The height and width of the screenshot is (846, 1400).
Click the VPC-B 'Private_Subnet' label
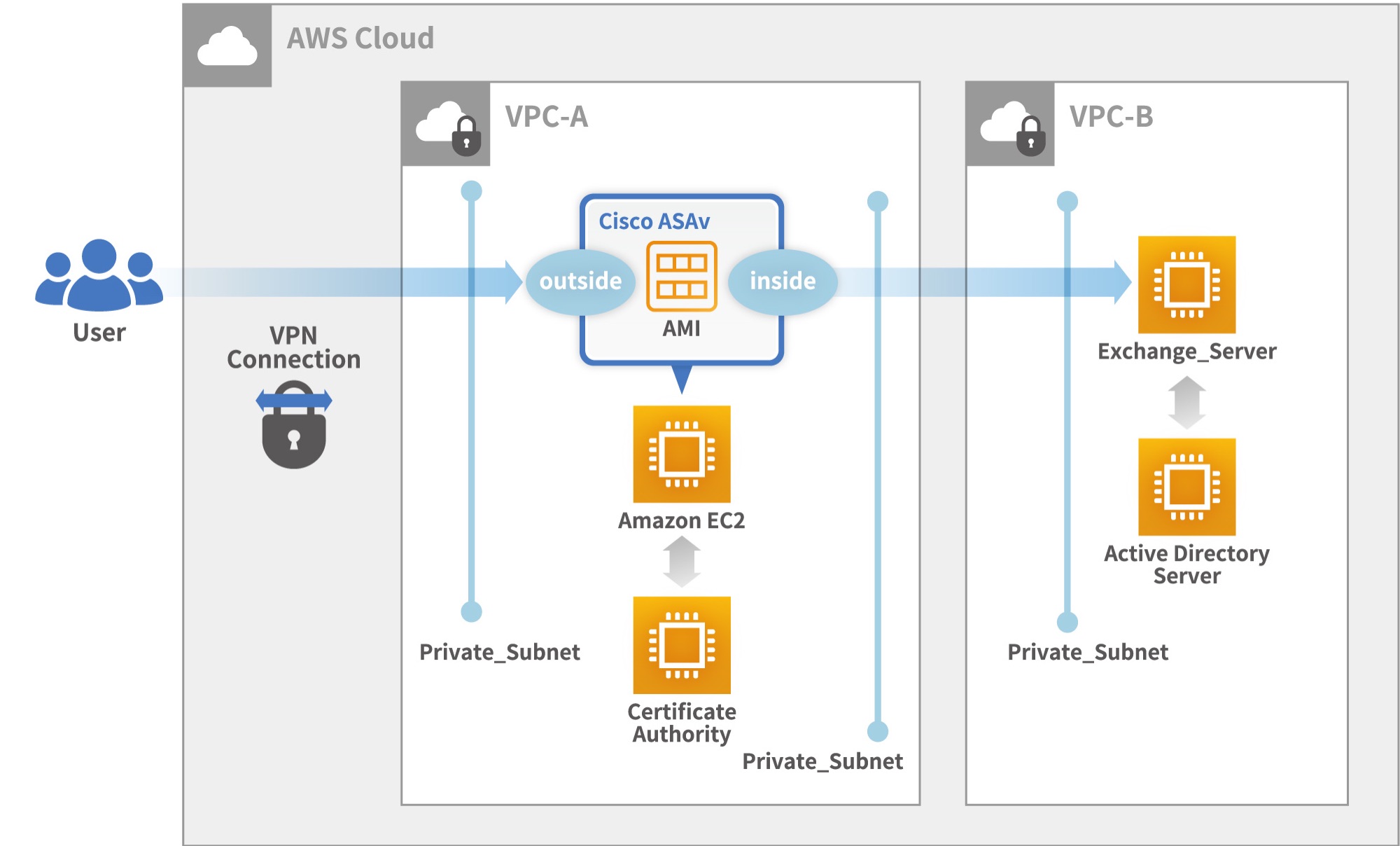coord(1088,653)
